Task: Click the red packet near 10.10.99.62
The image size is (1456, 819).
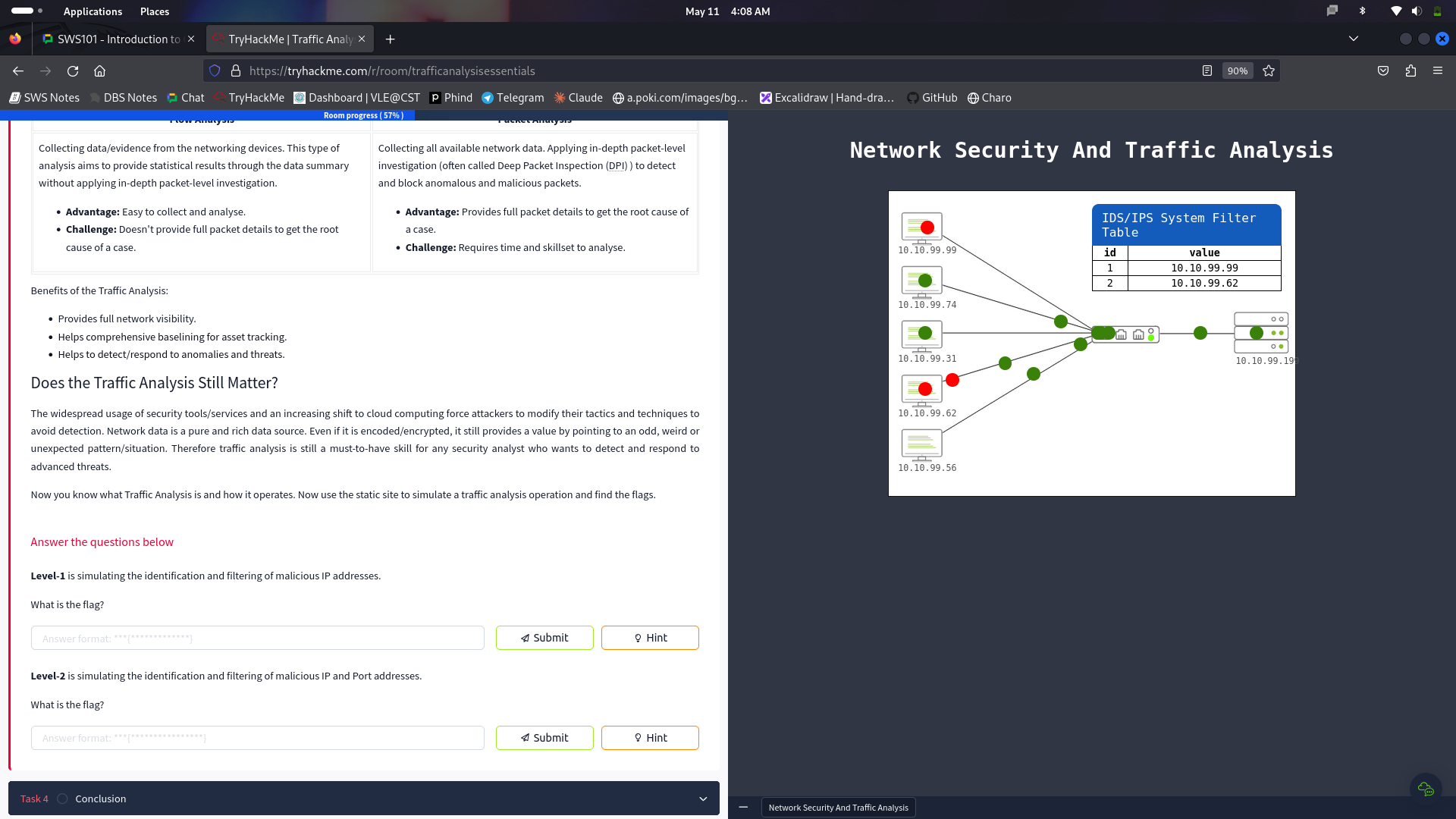Action: pos(952,380)
